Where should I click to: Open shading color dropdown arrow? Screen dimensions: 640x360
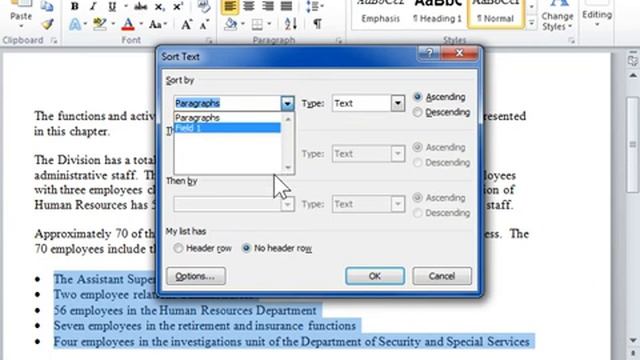pos(243,24)
